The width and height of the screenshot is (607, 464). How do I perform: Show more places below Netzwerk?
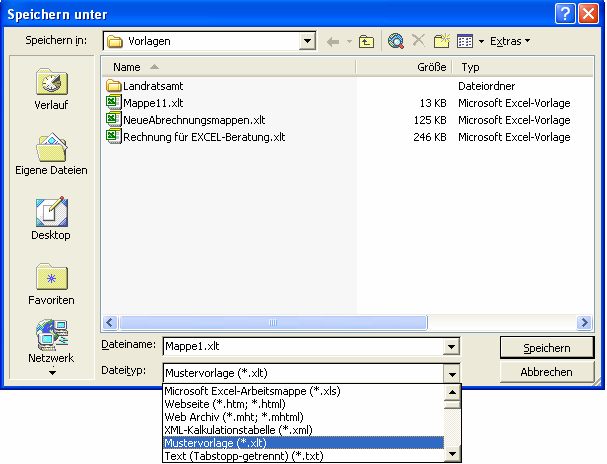52,373
